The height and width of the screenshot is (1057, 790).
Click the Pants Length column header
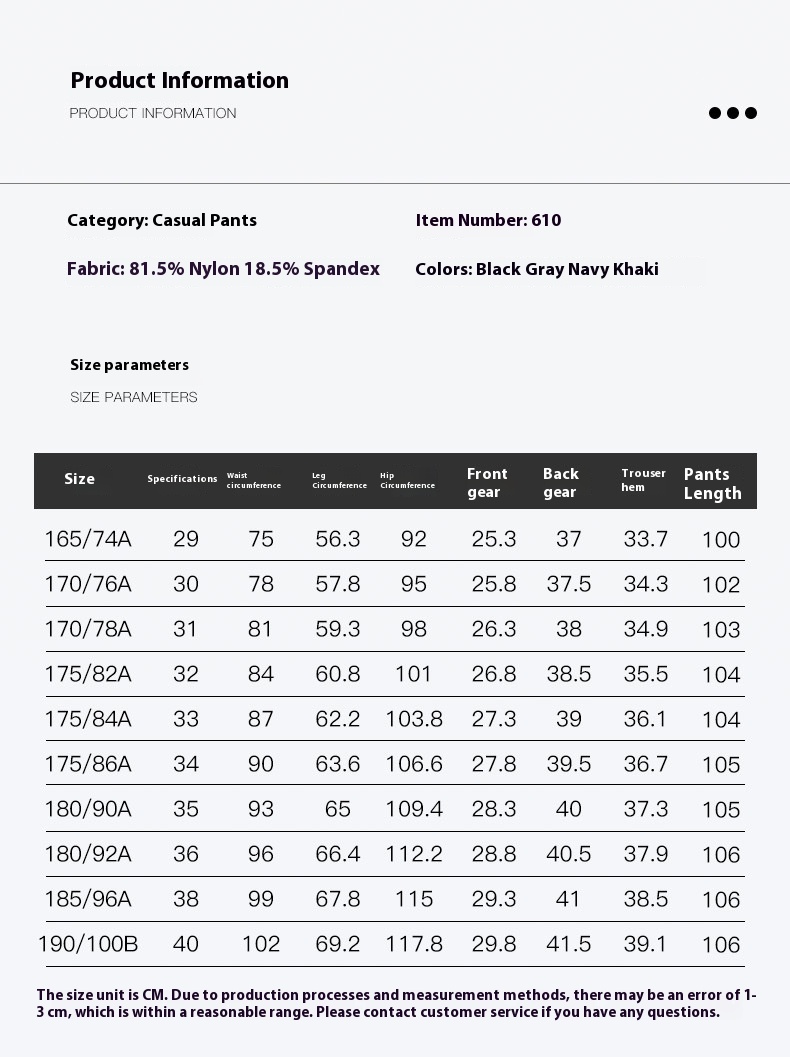712,483
